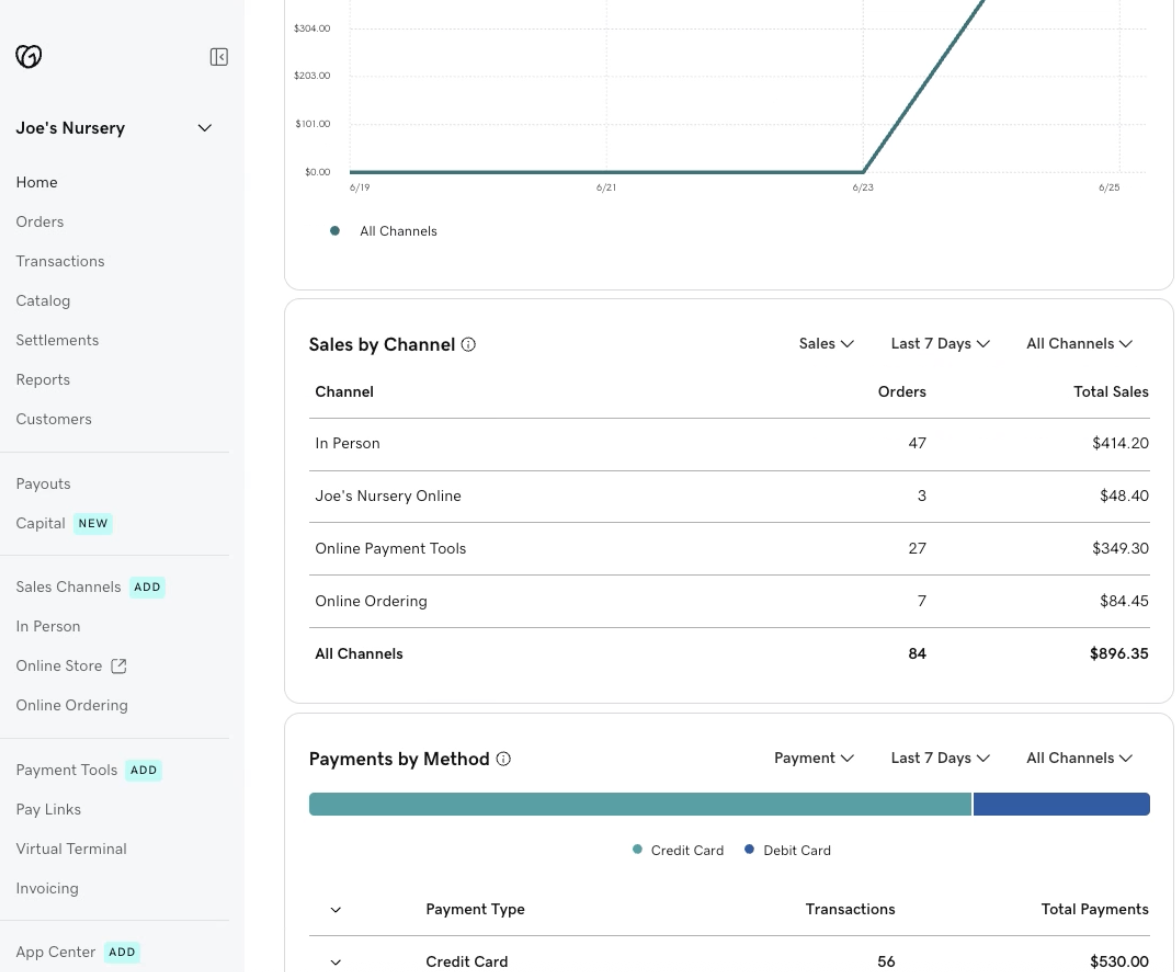
Task: Open All Channels dropdown in Payments by Method
Action: tap(1079, 758)
